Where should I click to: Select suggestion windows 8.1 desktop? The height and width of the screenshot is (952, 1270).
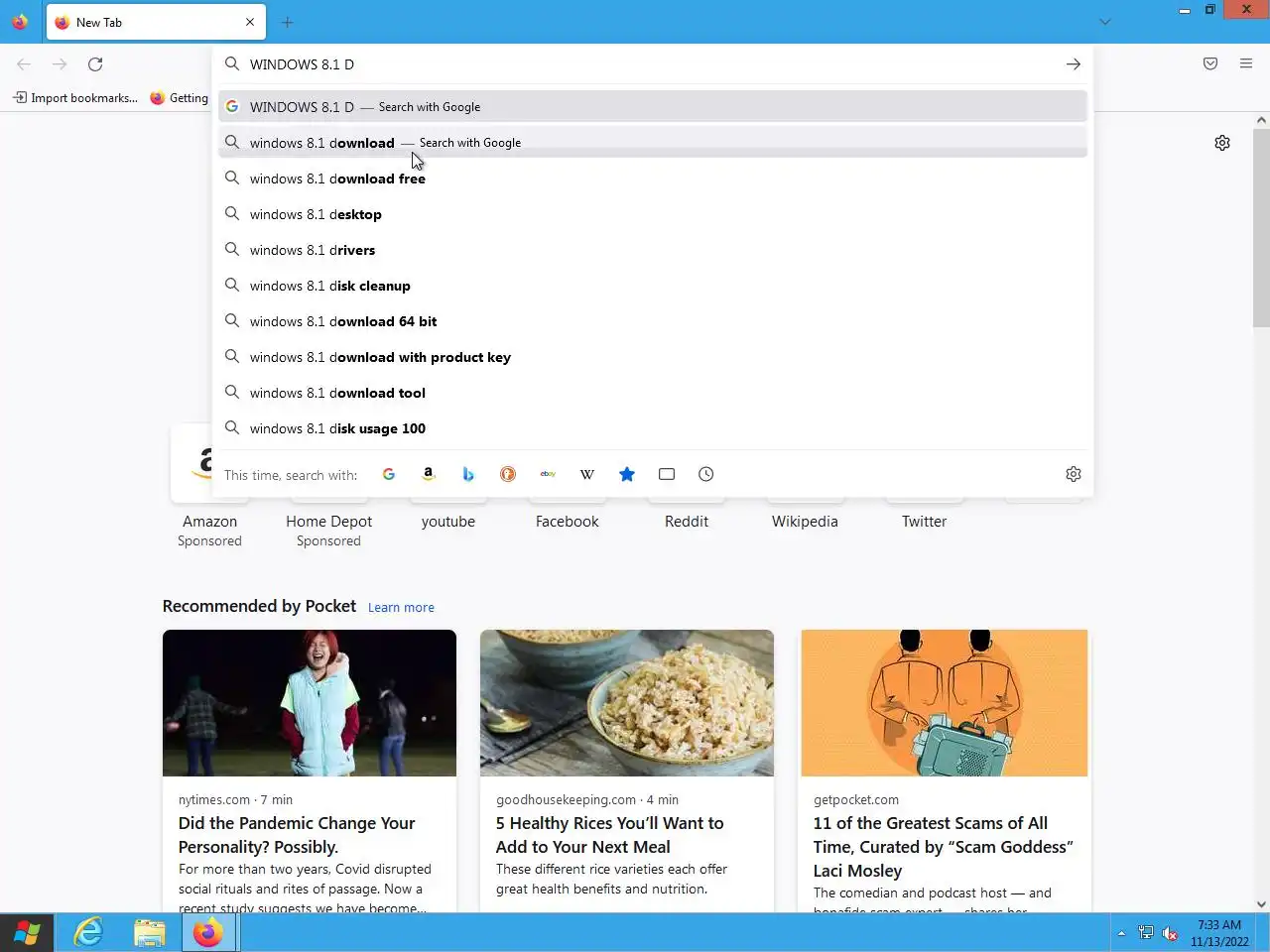click(653, 214)
